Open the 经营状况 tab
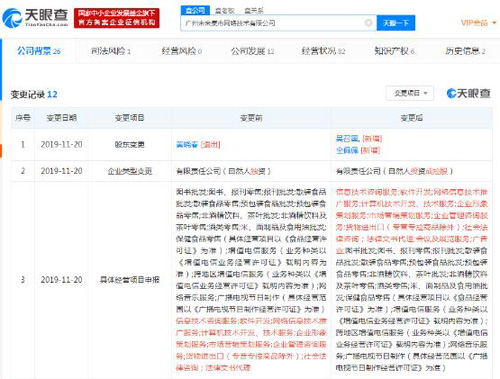This screenshot has height=379, width=500. coord(323,51)
